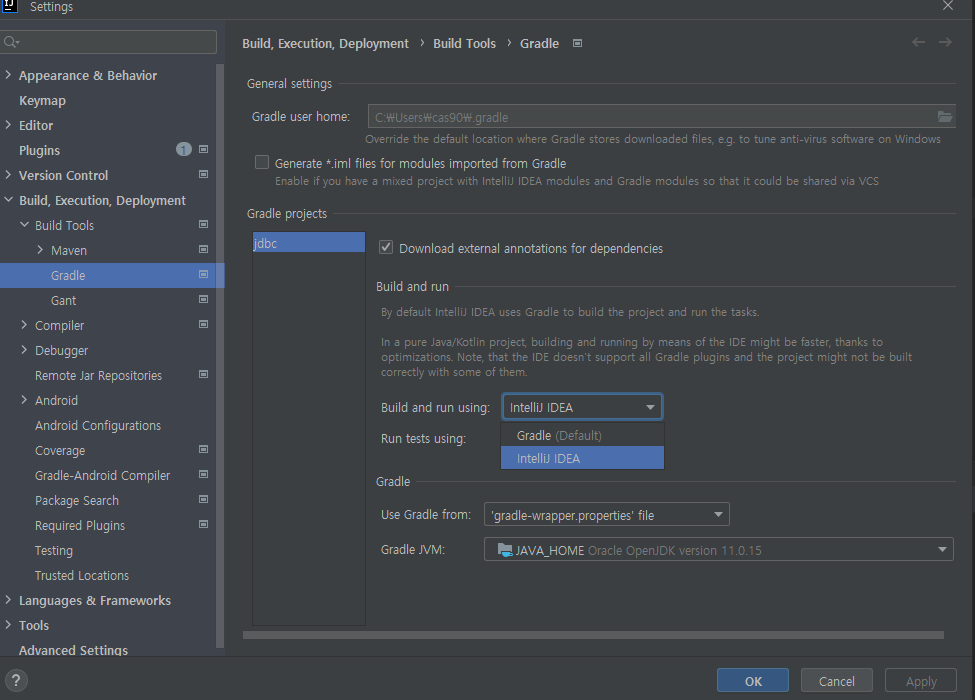Click the Build Tools project-level icon
Image resolution: width=975 pixels, height=700 pixels.
203,224
